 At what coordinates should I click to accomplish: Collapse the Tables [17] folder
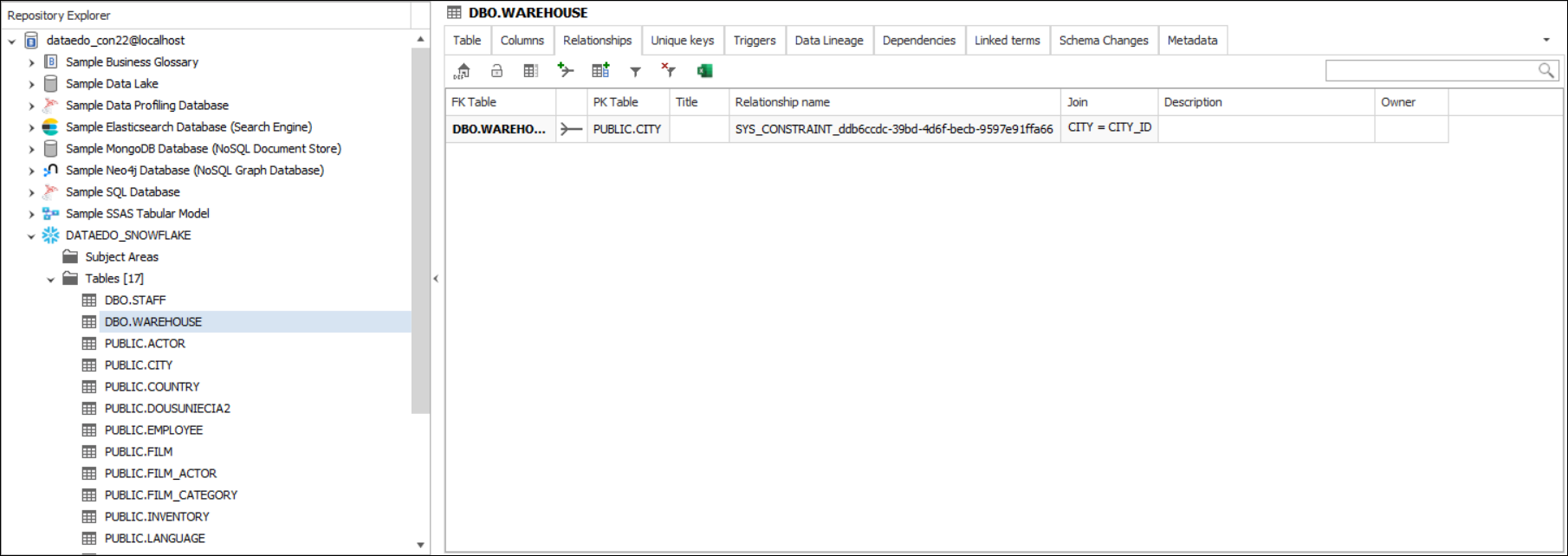point(51,279)
